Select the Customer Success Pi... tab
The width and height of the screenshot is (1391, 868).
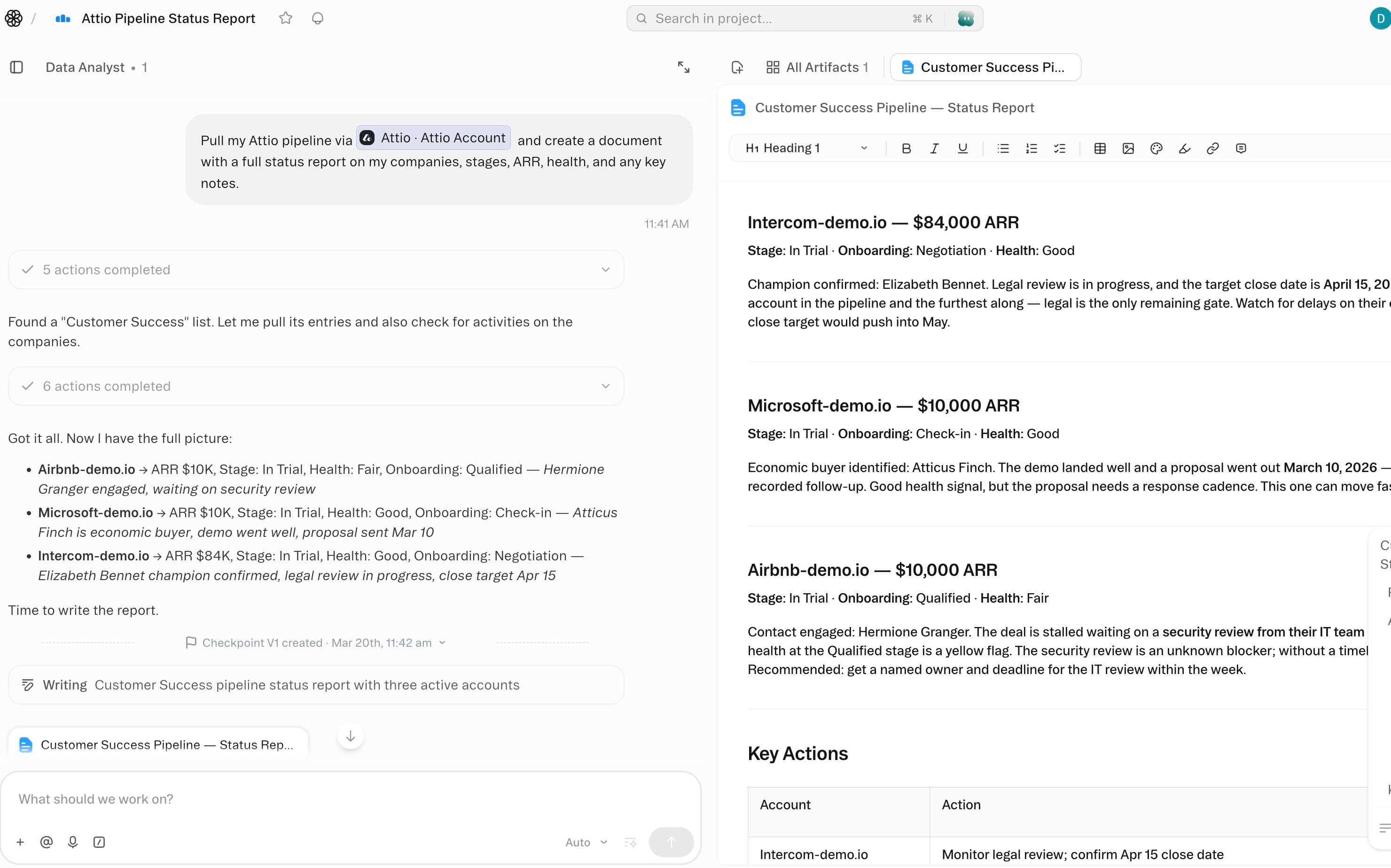click(985, 67)
